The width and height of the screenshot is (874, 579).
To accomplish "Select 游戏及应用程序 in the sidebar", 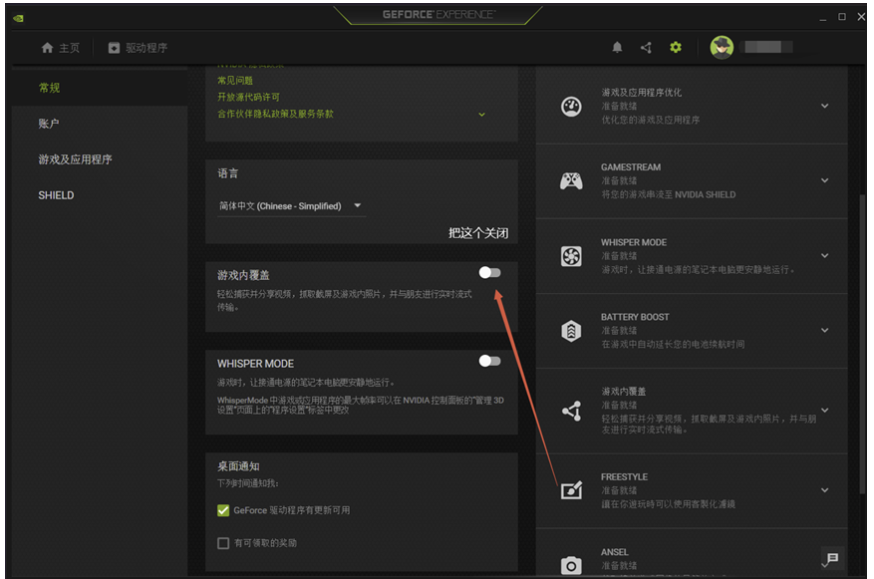I will pos(75,159).
